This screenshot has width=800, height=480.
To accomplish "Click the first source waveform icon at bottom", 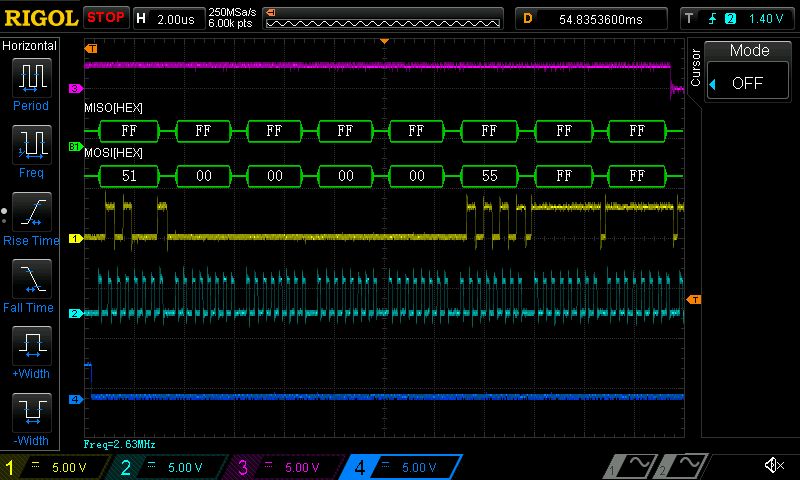I will [629, 466].
